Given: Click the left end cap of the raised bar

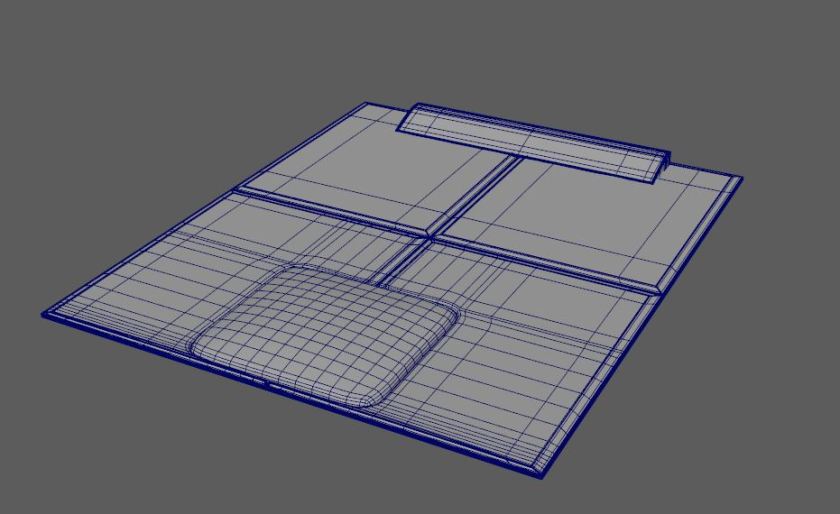Looking at the screenshot, I should coord(406,119).
